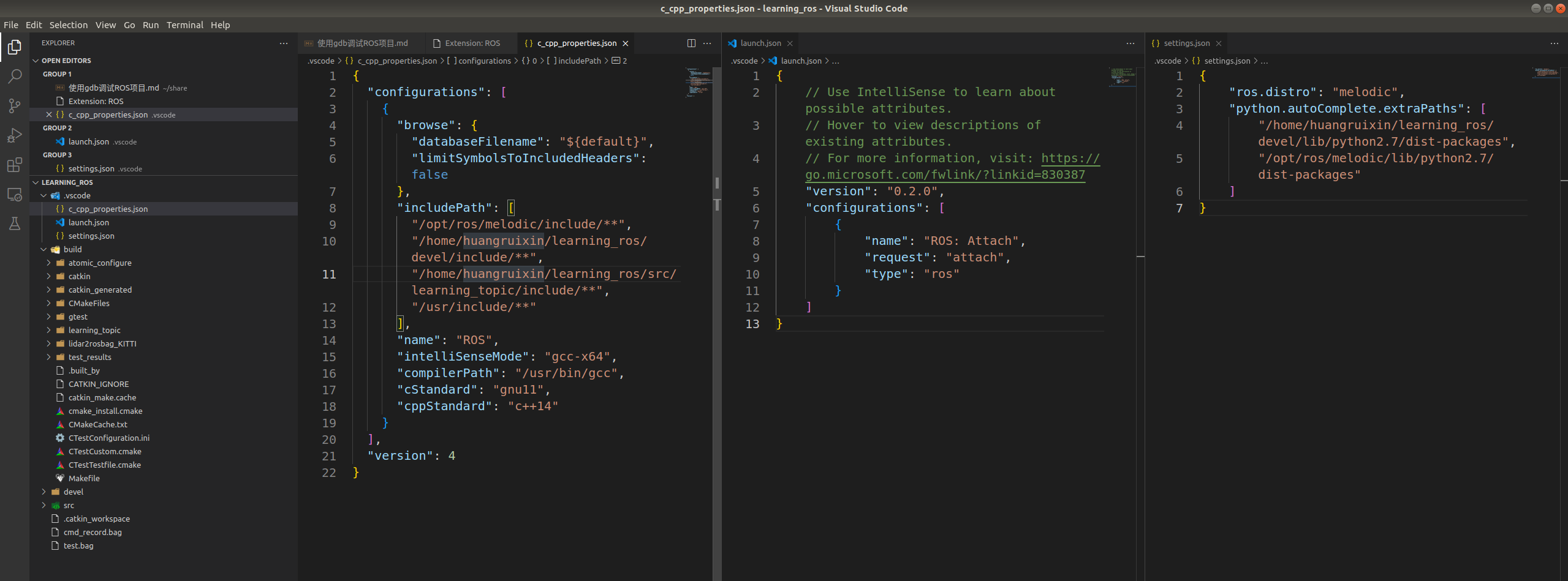Screen dimensions: 1568x581
Task: Collapse the build folder
Action: pos(44,249)
